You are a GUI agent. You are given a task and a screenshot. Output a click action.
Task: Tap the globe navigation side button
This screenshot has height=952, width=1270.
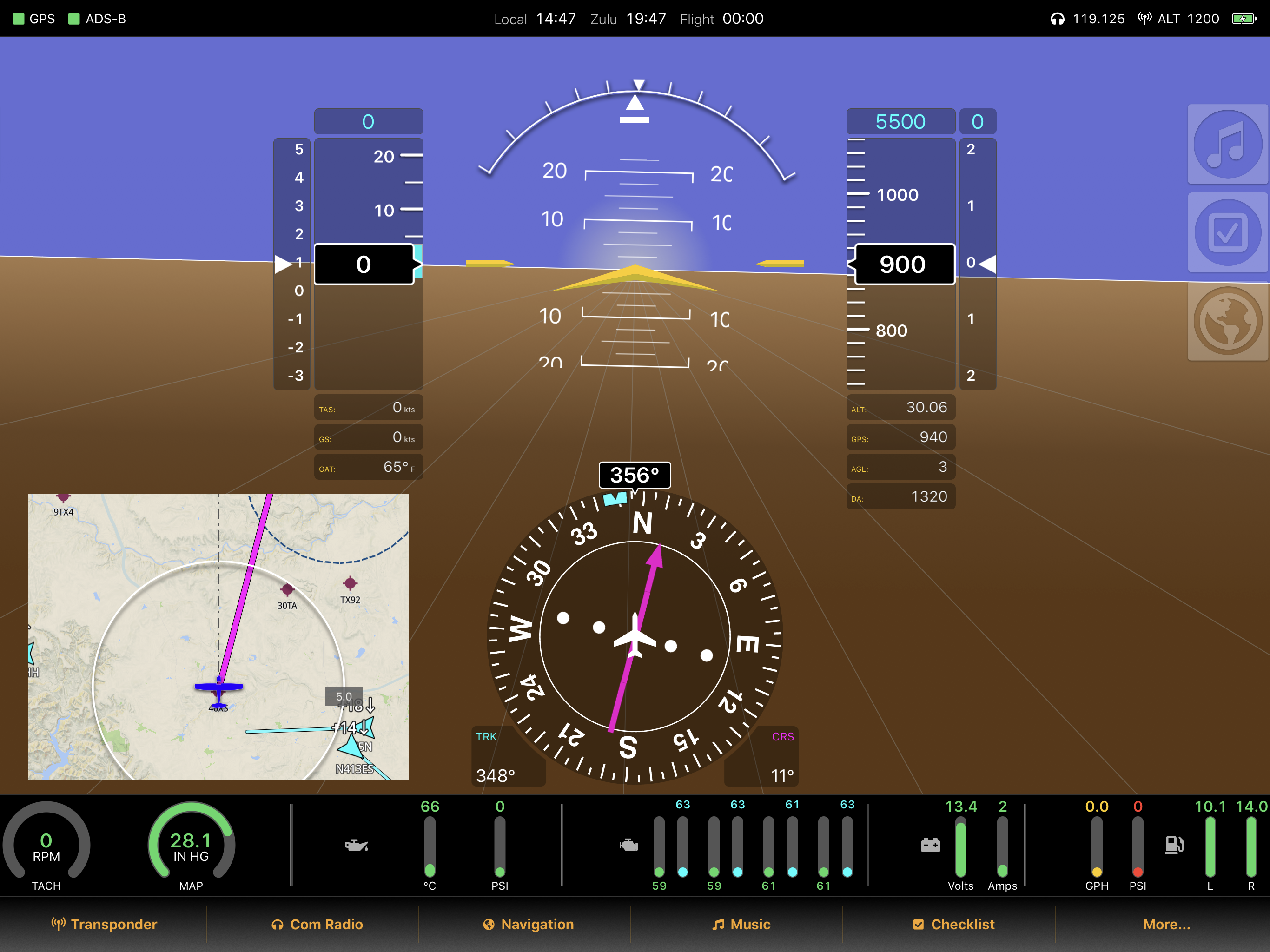(x=1228, y=320)
